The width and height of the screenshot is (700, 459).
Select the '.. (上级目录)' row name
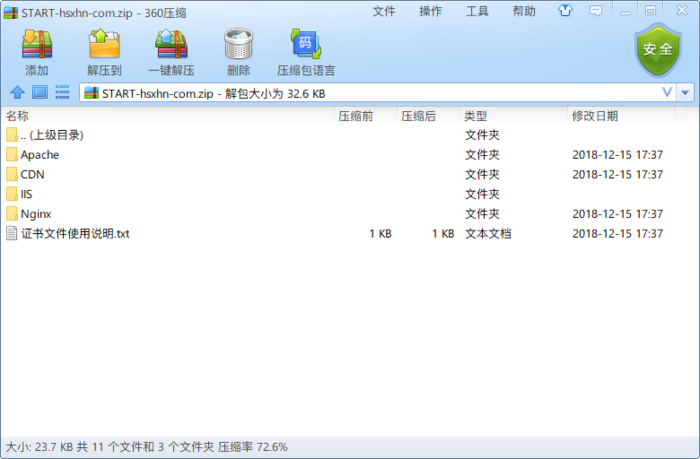pyautogui.click(x=52, y=135)
